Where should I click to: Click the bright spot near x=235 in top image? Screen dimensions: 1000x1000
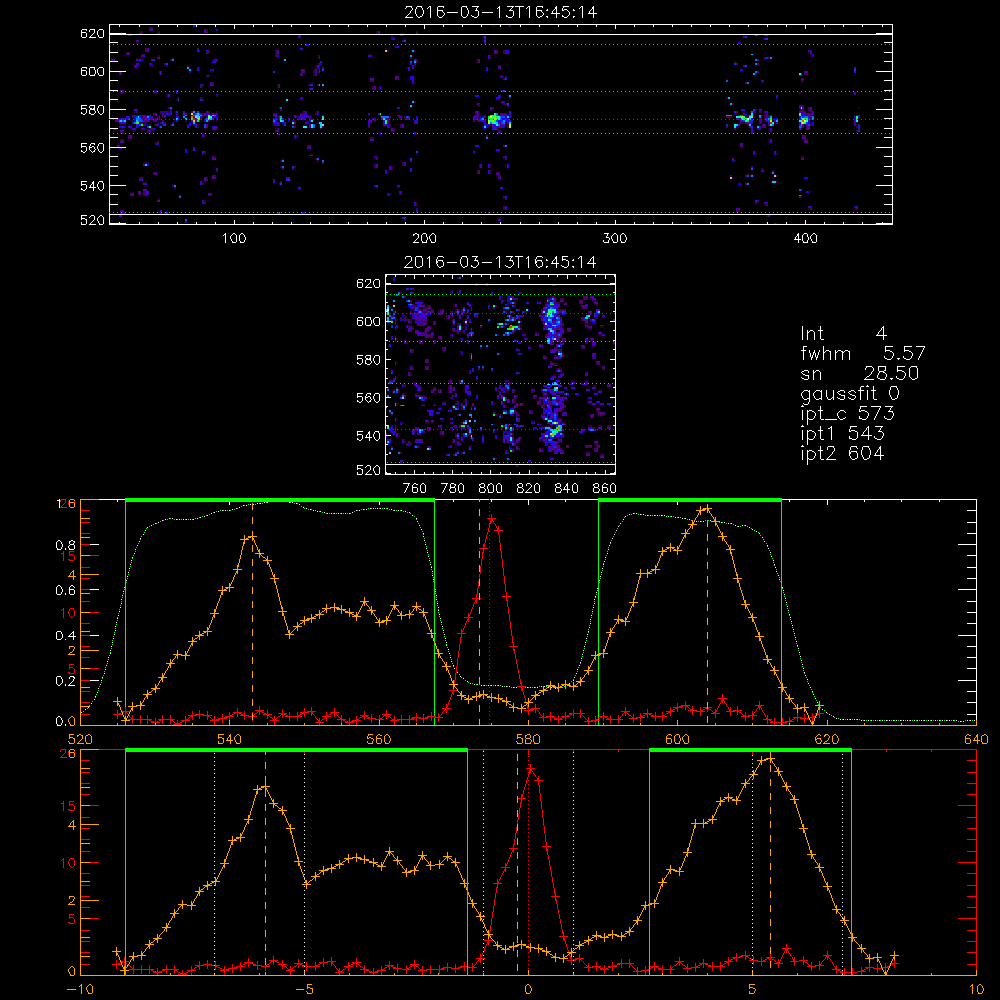tap(494, 119)
